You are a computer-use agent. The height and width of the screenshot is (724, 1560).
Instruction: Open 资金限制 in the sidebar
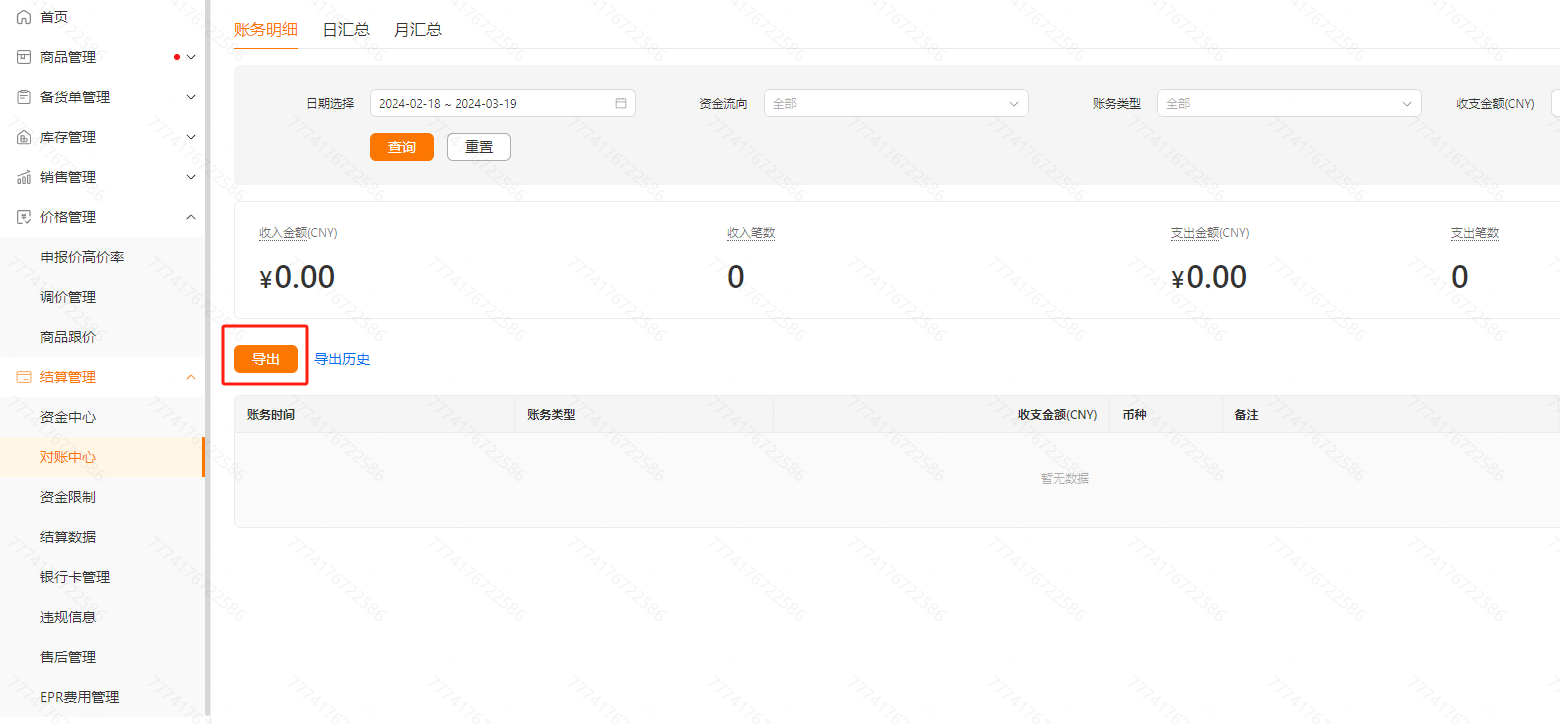[x=68, y=497]
